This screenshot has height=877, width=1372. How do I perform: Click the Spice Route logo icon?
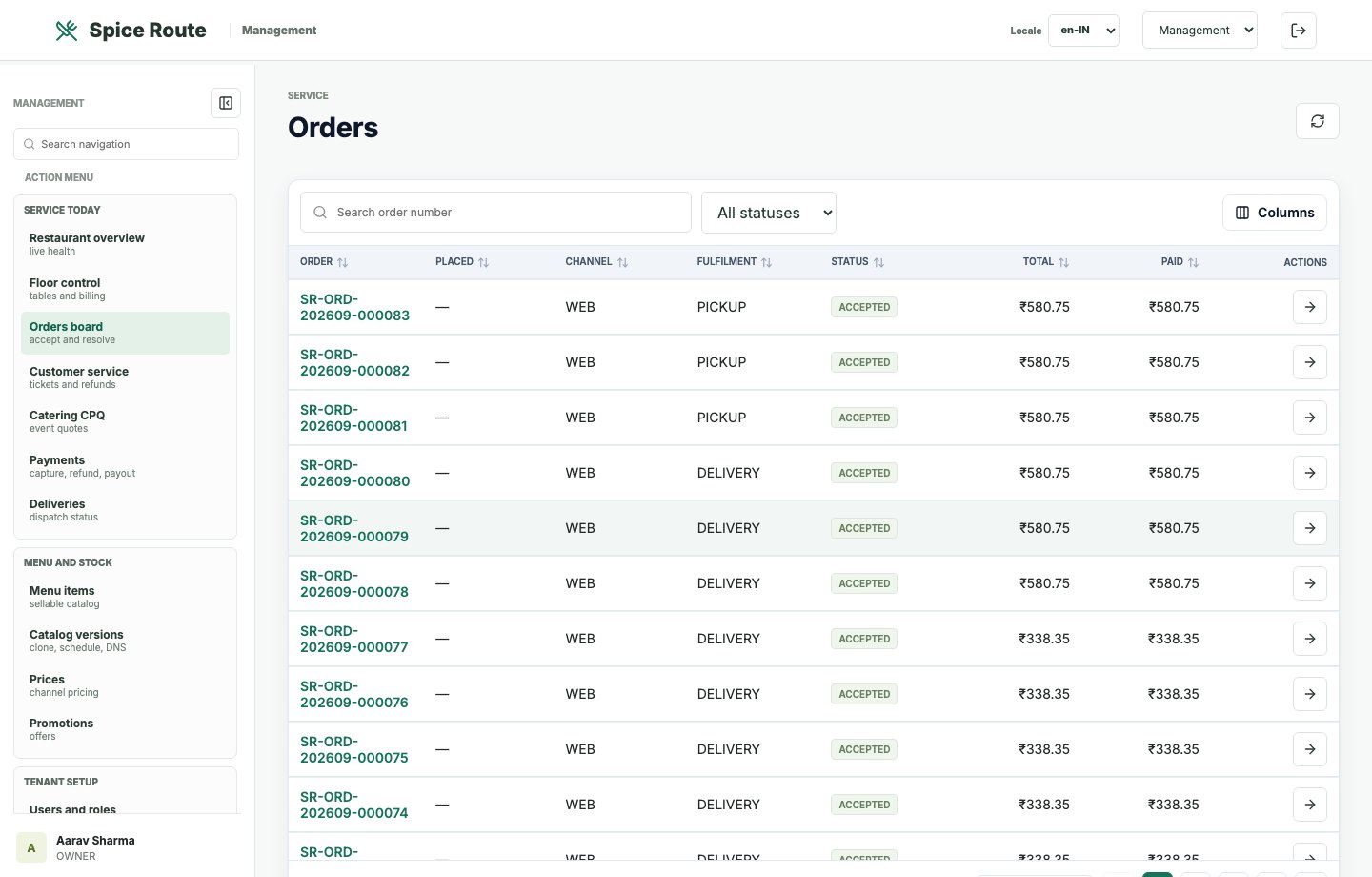[x=67, y=31]
